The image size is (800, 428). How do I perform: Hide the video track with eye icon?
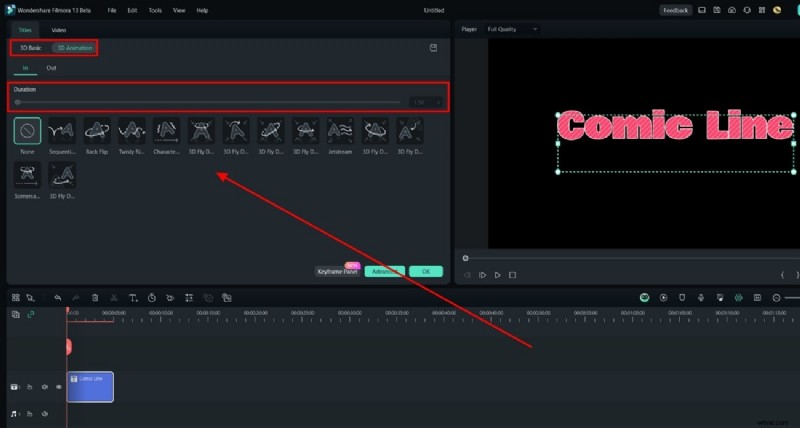click(x=58, y=386)
